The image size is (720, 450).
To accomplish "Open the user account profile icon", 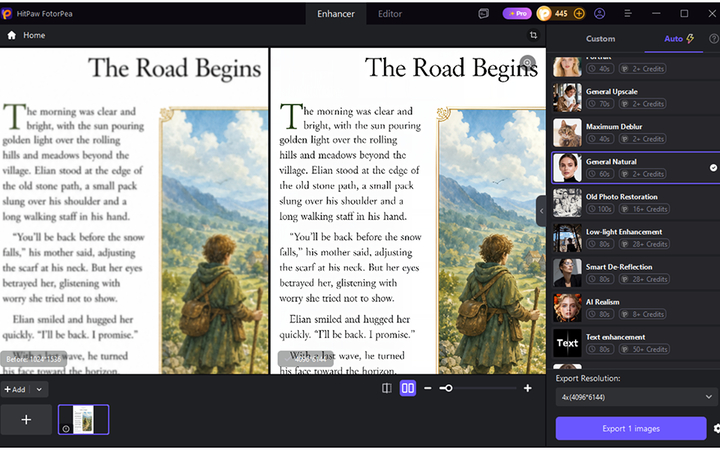I will [599, 14].
